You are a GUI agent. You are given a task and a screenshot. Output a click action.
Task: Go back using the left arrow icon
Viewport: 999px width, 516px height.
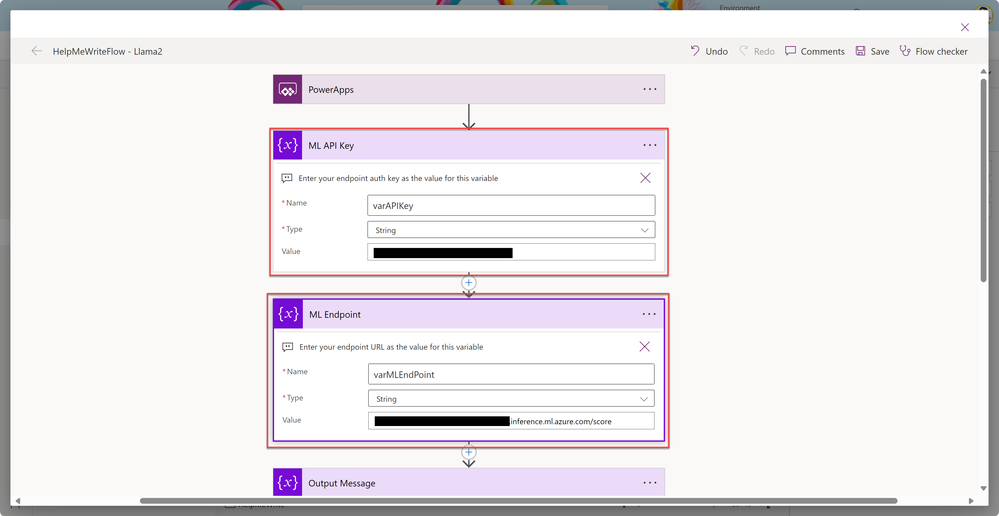click(36, 51)
